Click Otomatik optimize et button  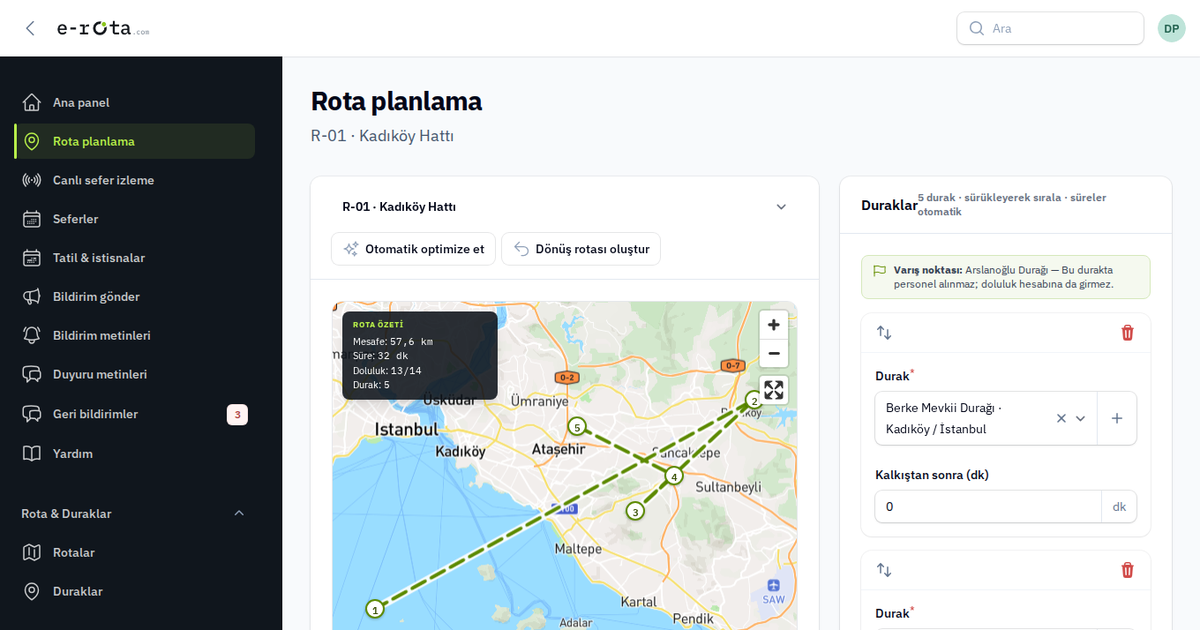(413, 249)
